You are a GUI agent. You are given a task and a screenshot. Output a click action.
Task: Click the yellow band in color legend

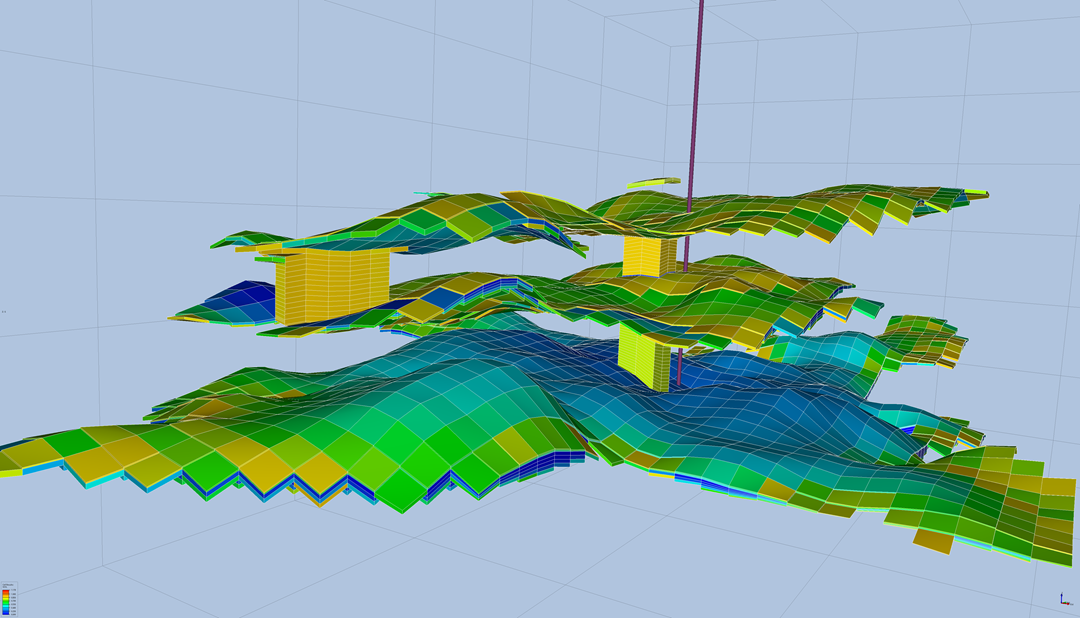tap(6, 598)
